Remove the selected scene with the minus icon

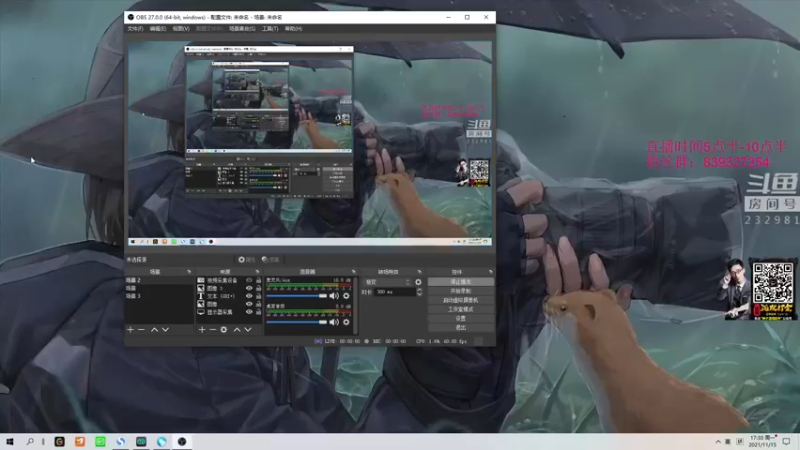[x=141, y=330]
